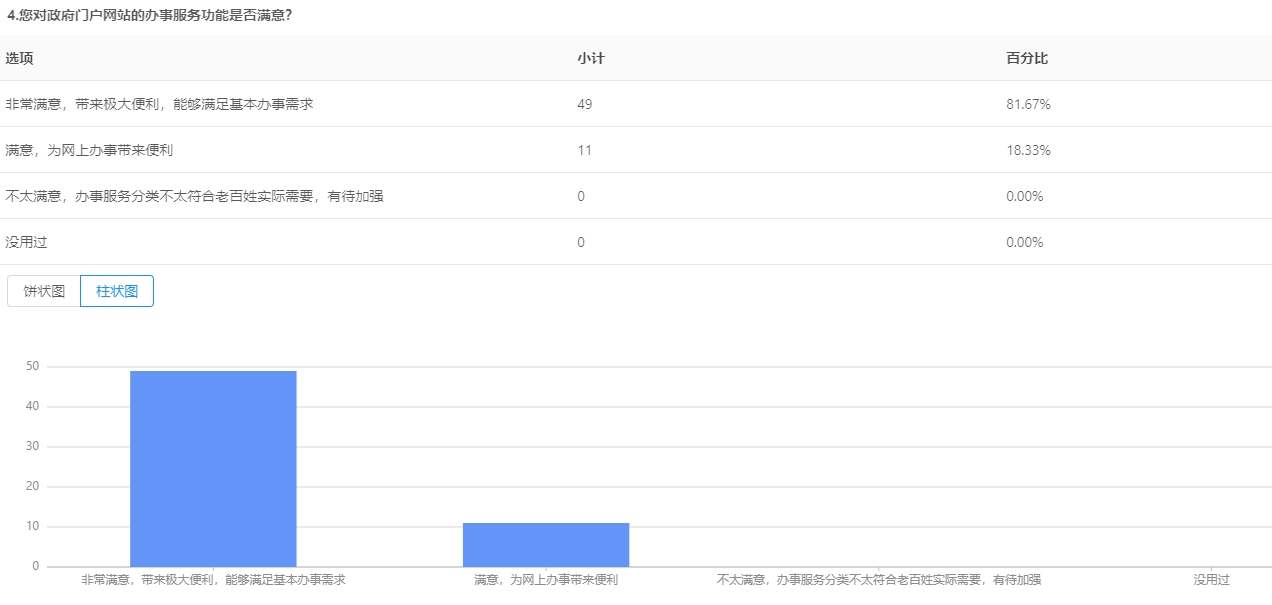Click the 81.67% percentage cell
The width and height of the screenshot is (1272, 605).
(x=1028, y=104)
